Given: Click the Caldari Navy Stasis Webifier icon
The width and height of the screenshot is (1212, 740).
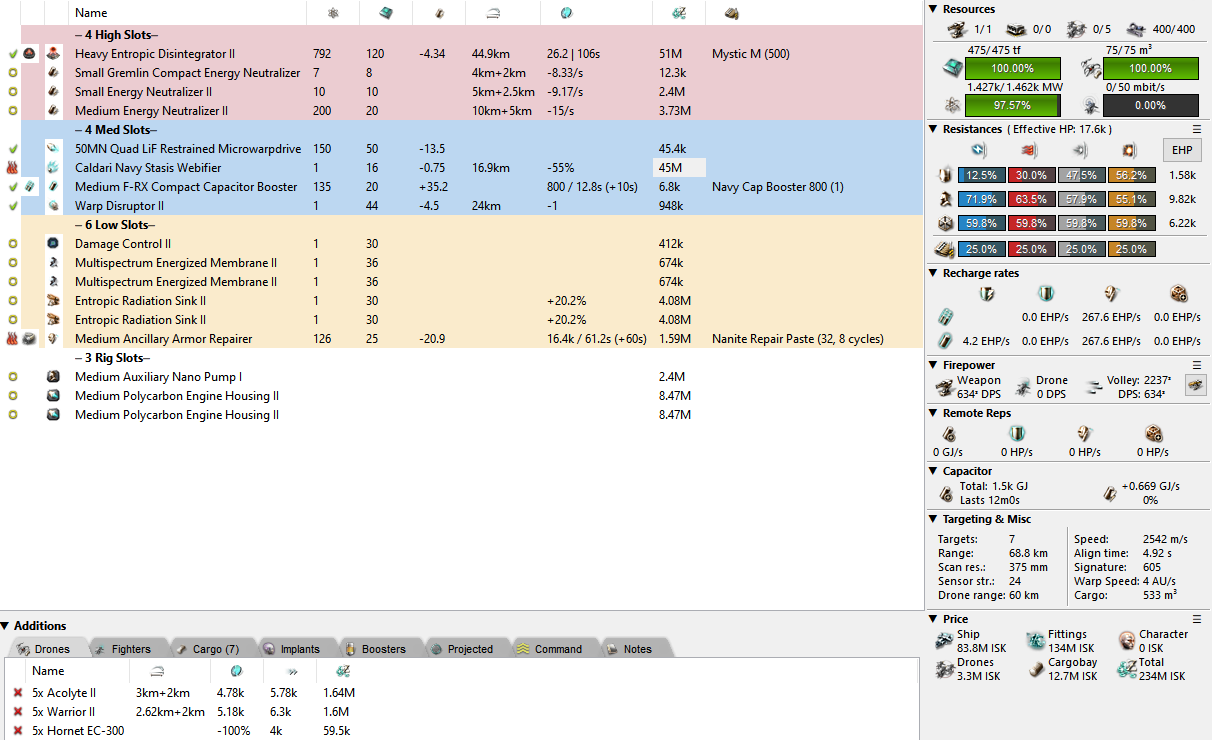Looking at the screenshot, I should tap(54, 168).
